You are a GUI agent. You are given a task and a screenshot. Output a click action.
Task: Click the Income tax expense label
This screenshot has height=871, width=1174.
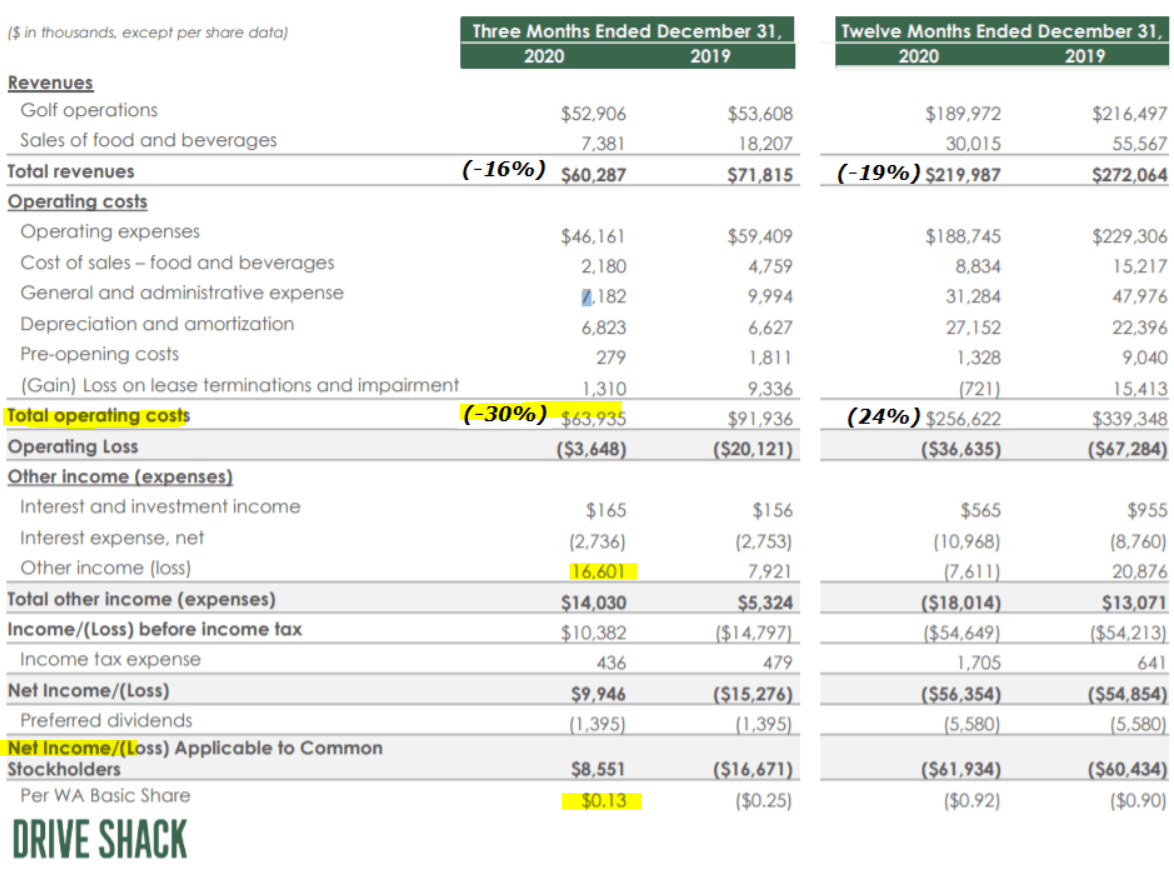point(111,660)
